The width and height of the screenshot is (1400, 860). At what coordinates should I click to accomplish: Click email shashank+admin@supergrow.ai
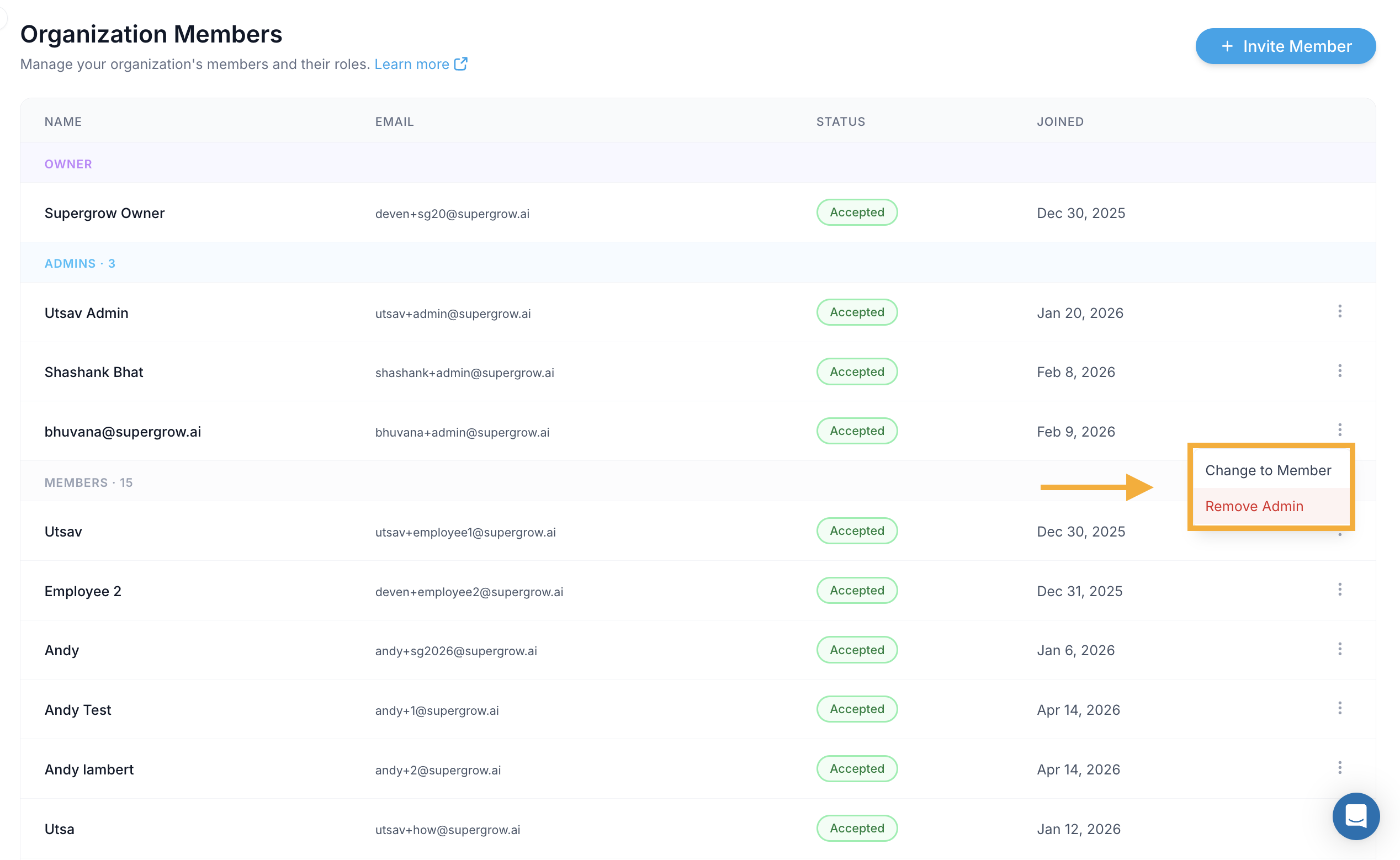464,373
